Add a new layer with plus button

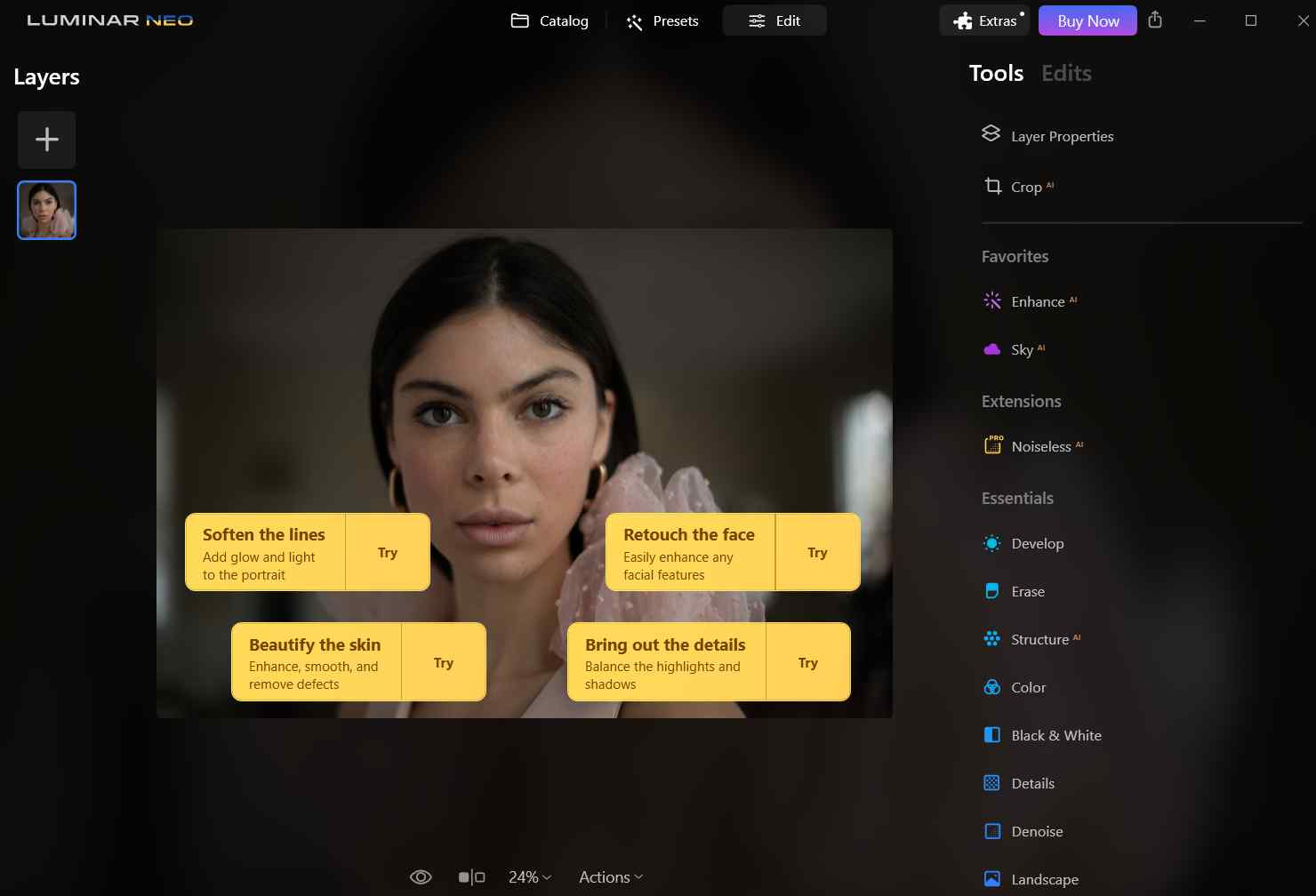(x=47, y=140)
